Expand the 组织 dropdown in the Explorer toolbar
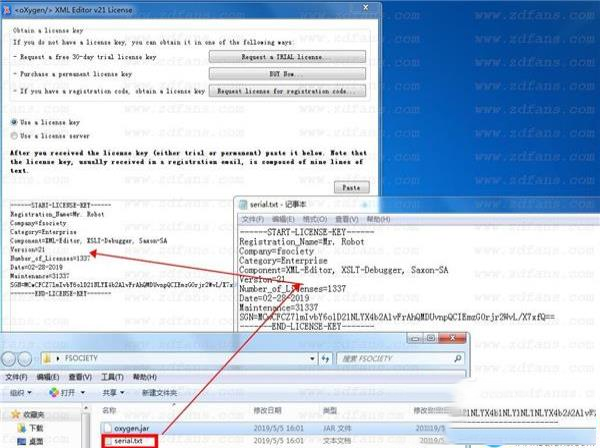The height and width of the screenshot is (448, 600). pyautogui.click(x=29, y=393)
